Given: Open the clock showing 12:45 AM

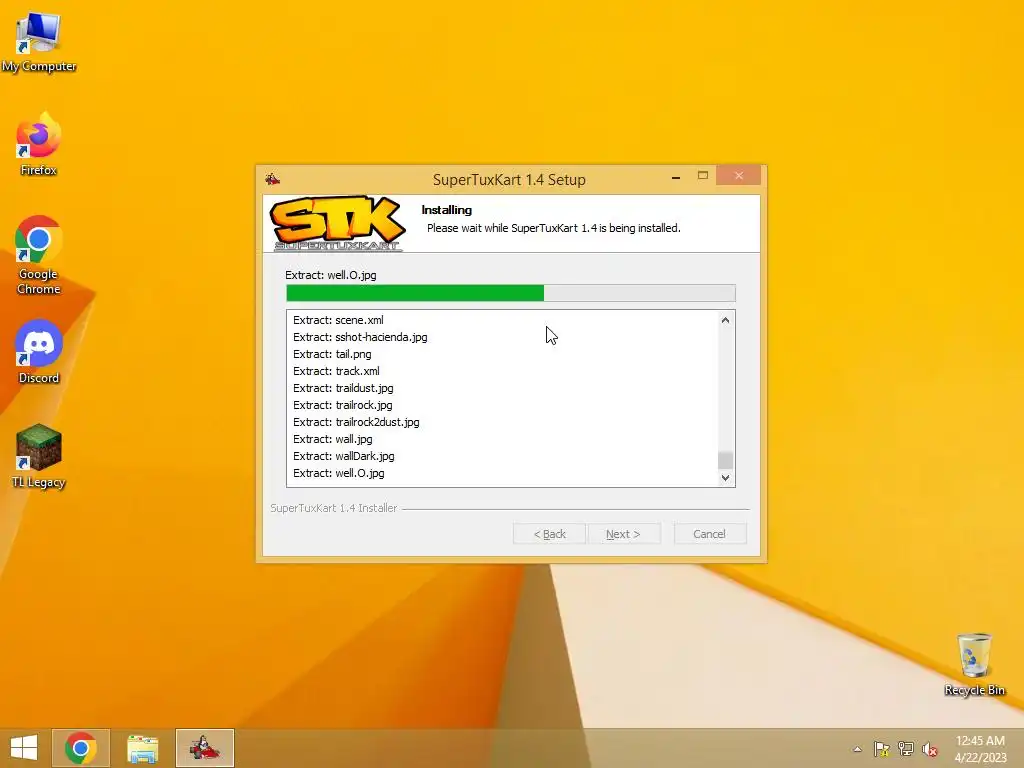Looking at the screenshot, I should coord(980,748).
